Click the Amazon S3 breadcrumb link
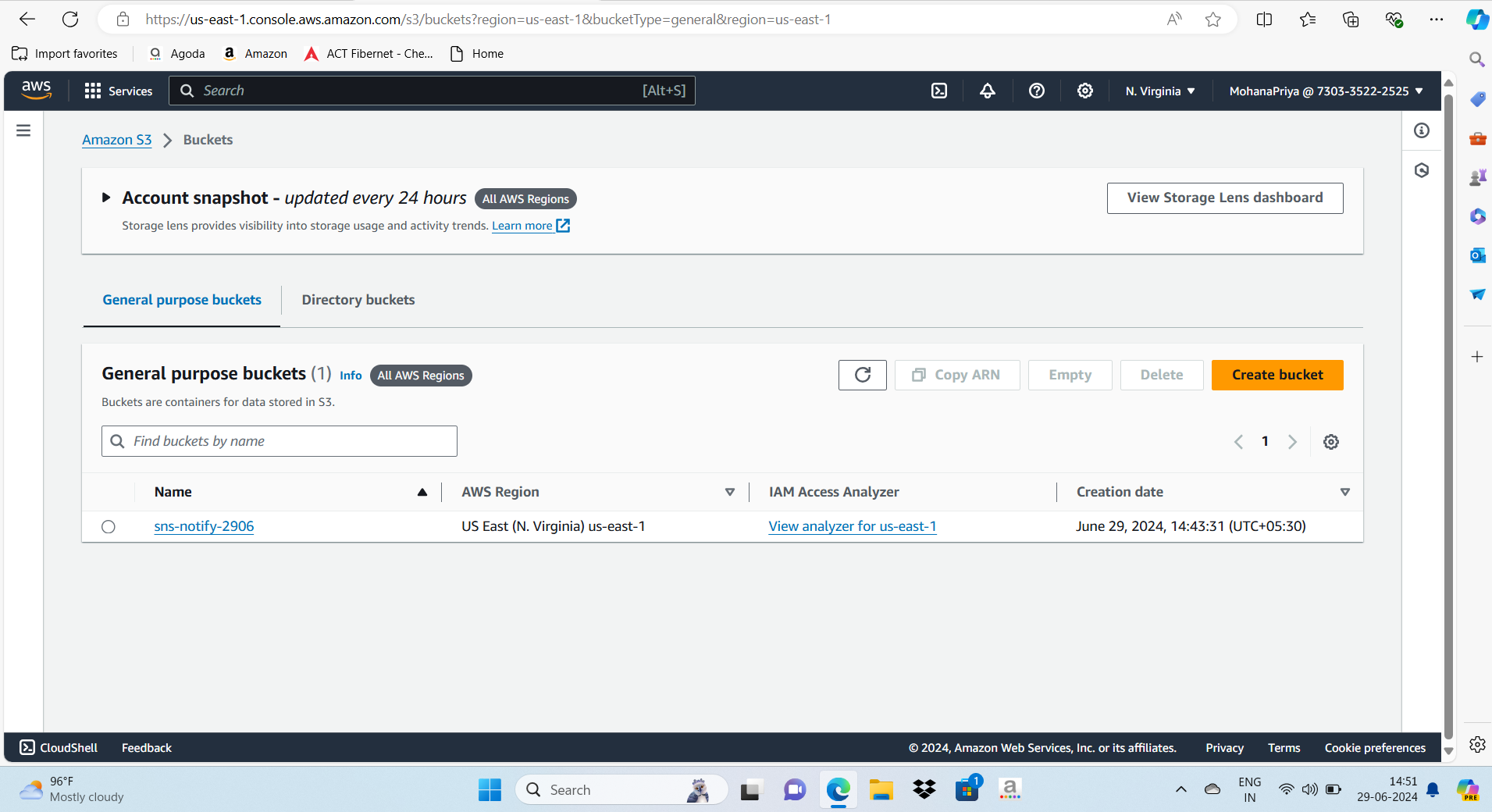The height and width of the screenshot is (812, 1492). (117, 140)
